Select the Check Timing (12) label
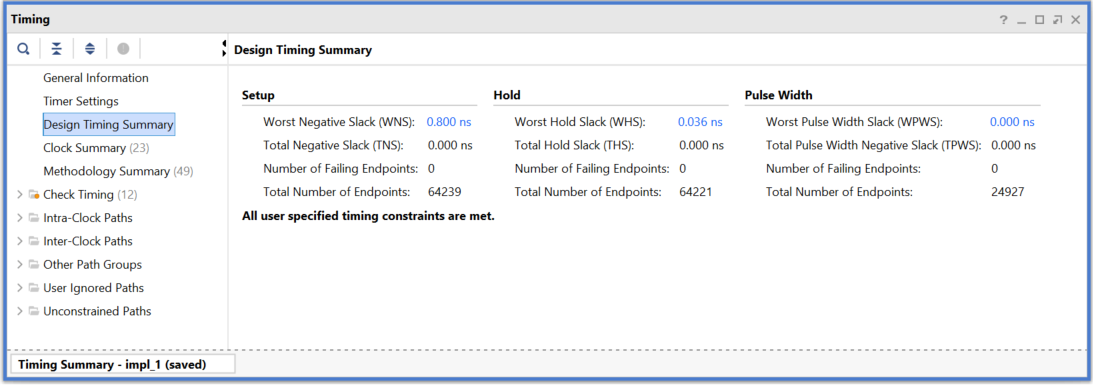 click(90, 195)
